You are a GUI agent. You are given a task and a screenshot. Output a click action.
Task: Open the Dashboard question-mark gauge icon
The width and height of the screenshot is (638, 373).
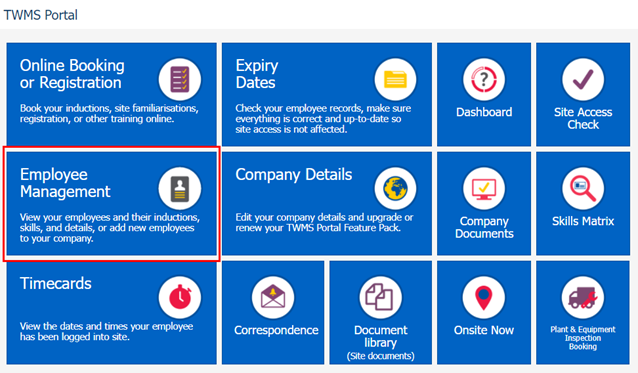pyautogui.click(x=484, y=79)
